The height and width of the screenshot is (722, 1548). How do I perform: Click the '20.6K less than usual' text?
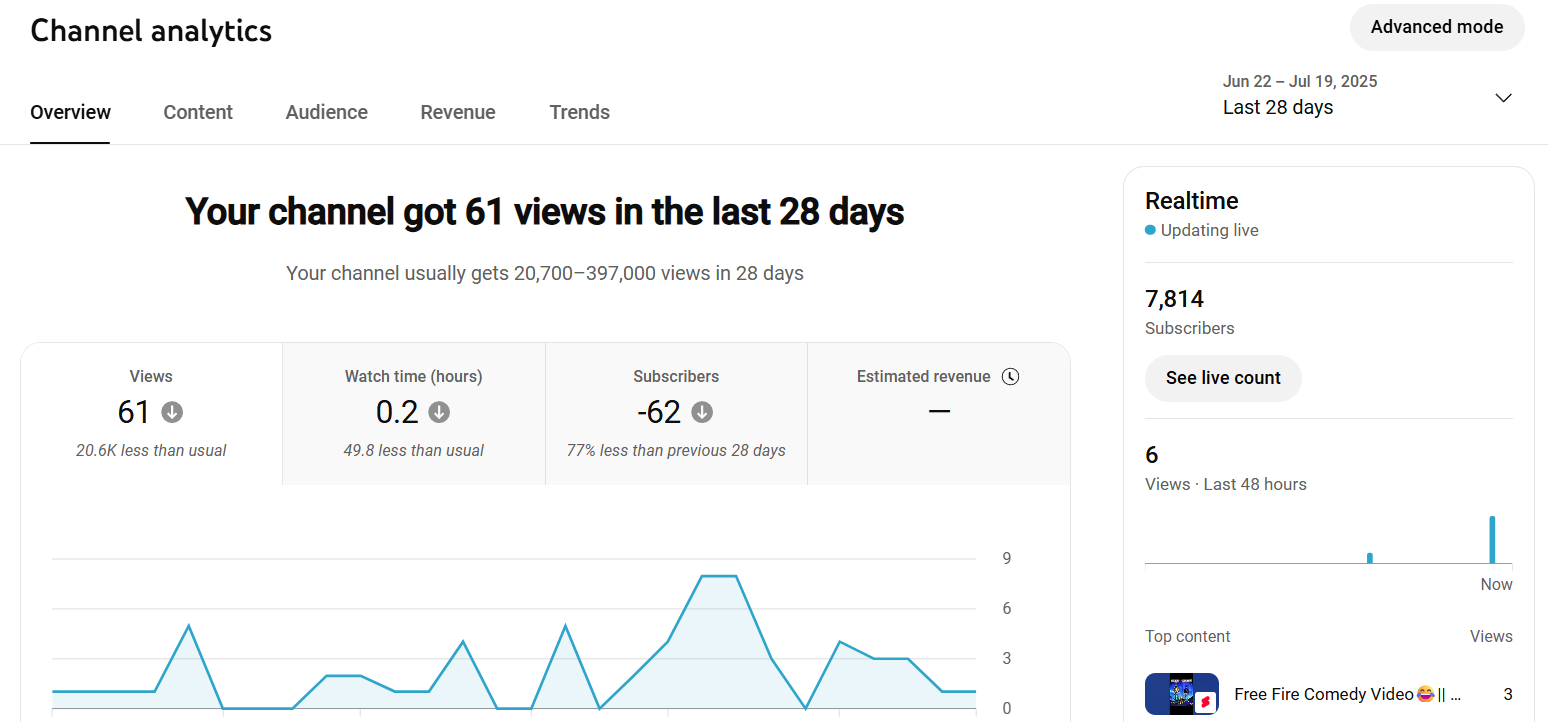tap(151, 451)
